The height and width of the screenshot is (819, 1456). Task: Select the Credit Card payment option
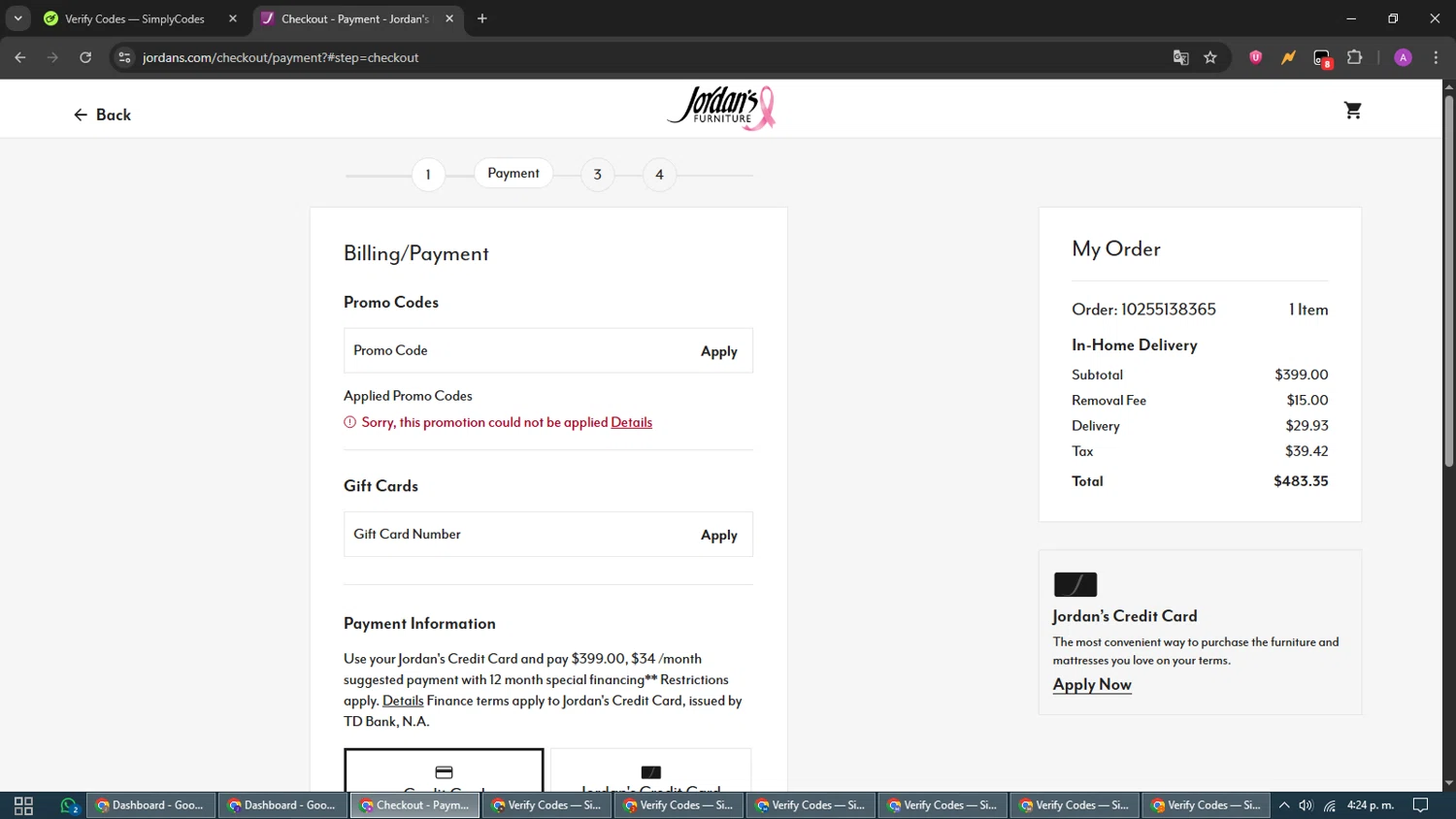(x=444, y=771)
